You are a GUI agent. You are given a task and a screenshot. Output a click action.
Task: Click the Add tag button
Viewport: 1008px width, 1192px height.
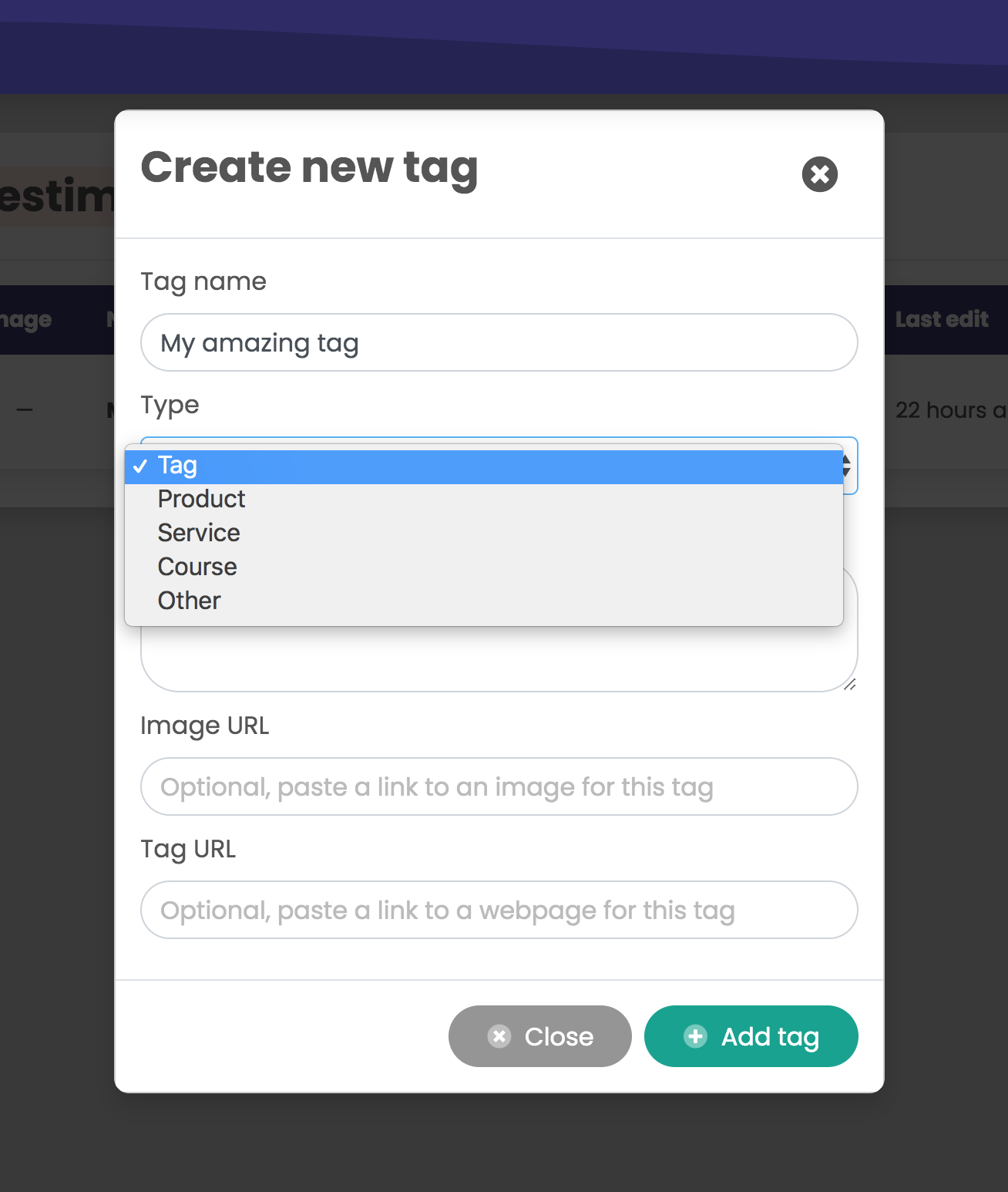coord(751,1036)
